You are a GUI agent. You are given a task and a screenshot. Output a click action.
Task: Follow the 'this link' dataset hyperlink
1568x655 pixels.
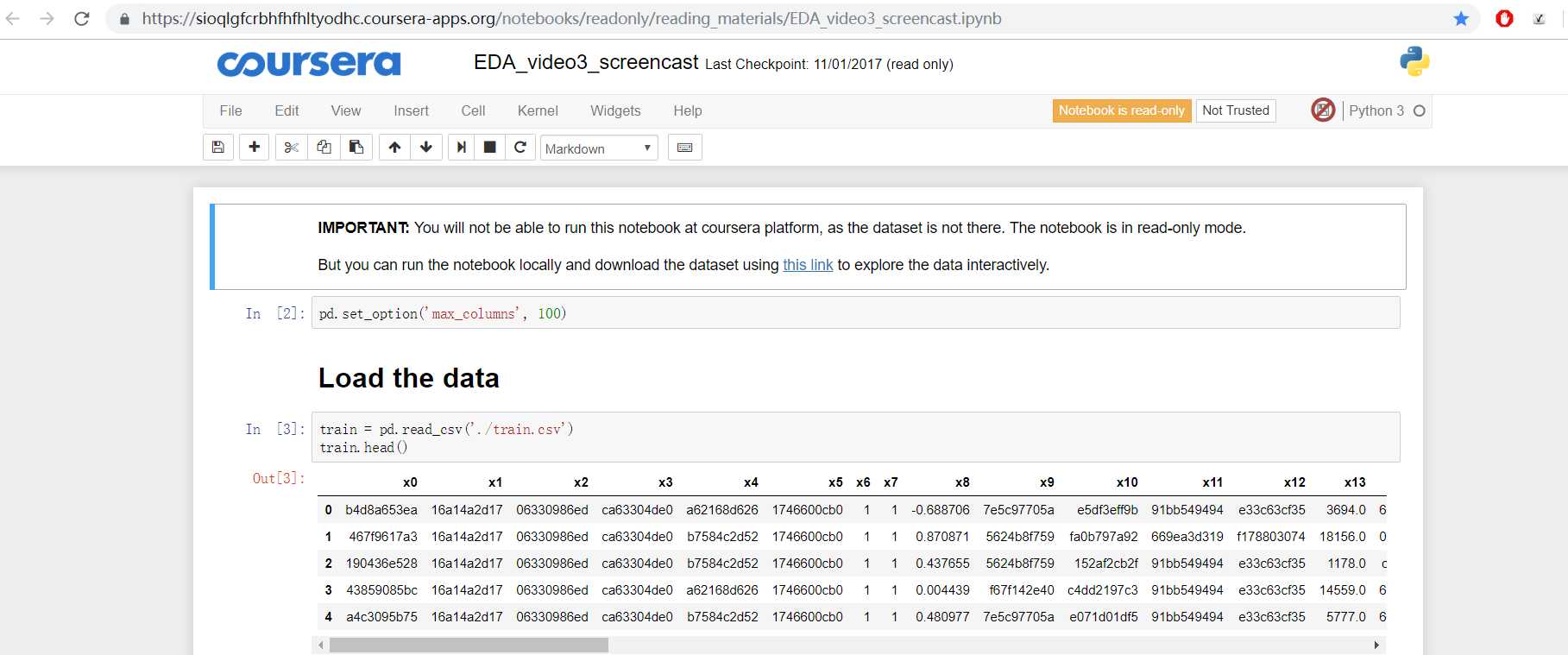[808, 265]
